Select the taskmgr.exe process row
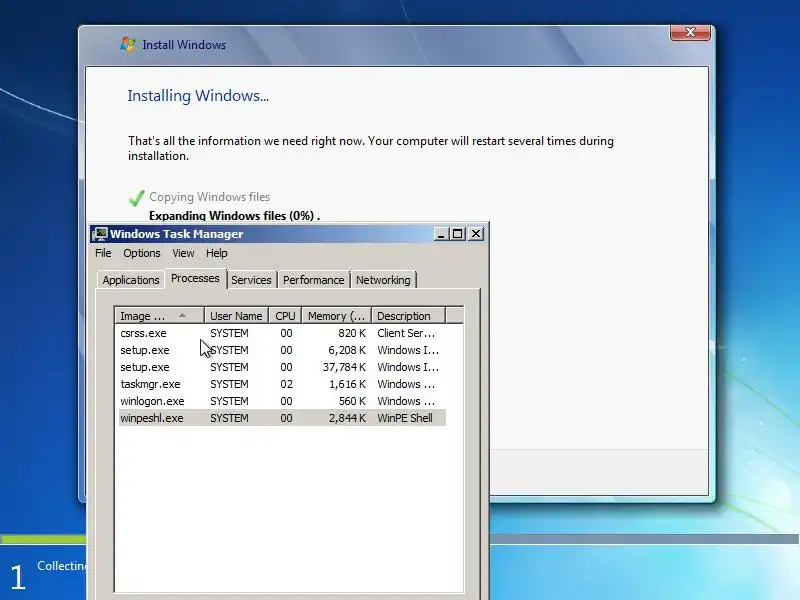 click(282, 384)
